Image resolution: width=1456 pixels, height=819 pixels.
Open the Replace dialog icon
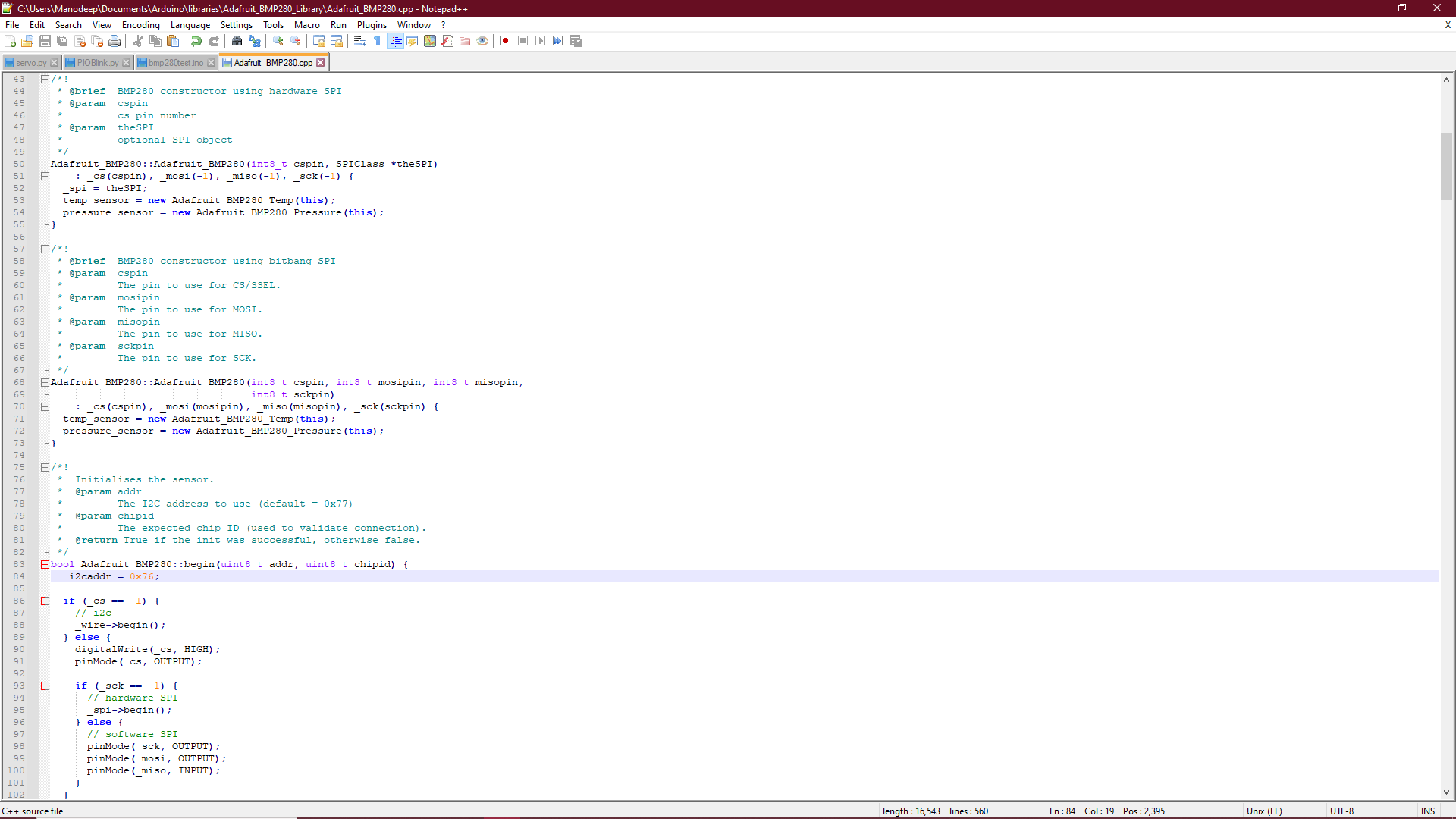[255, 41]
